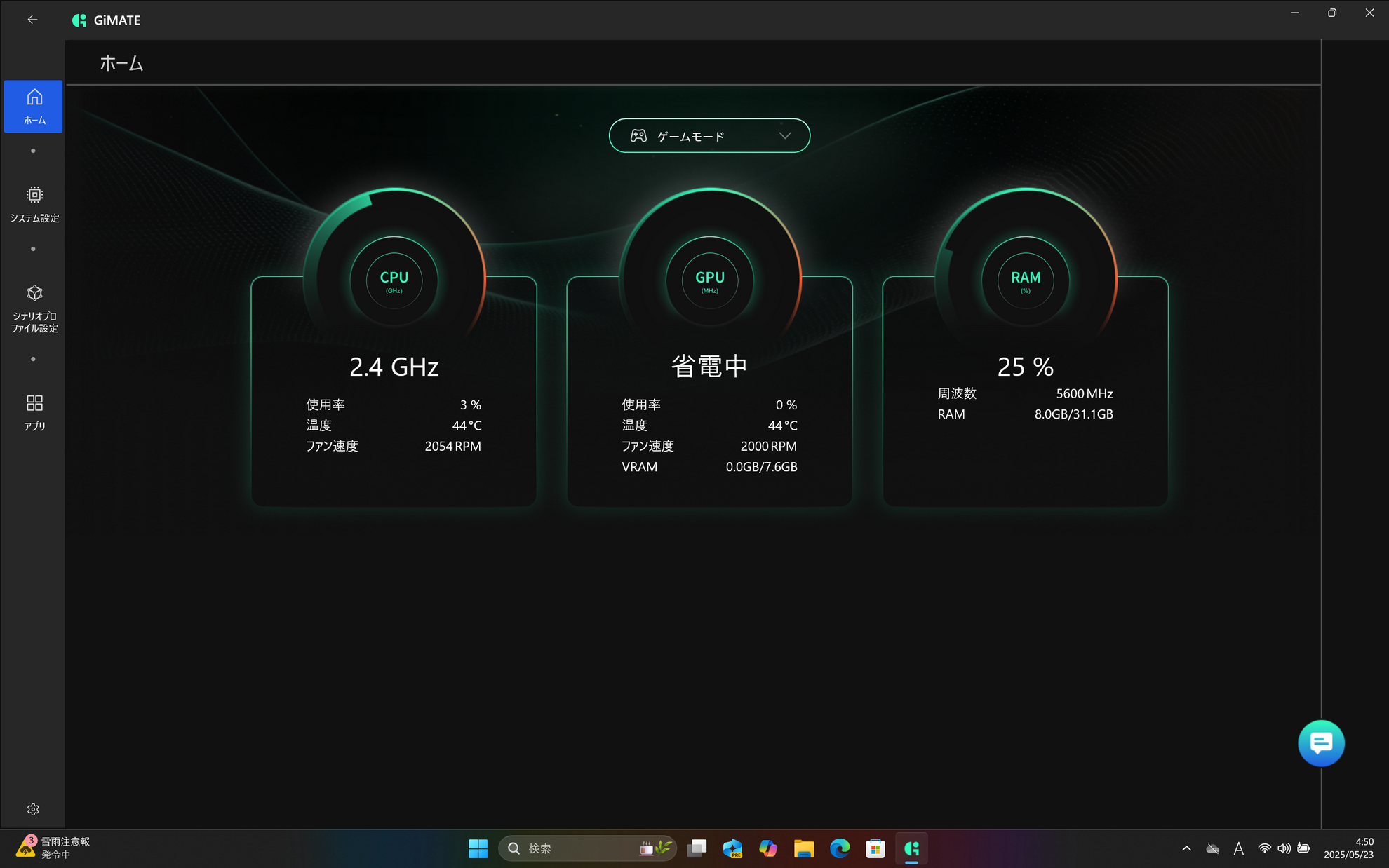Open the blue chat support bubble
Viewport: 1389px width, 868px height.
[1320, 743]
